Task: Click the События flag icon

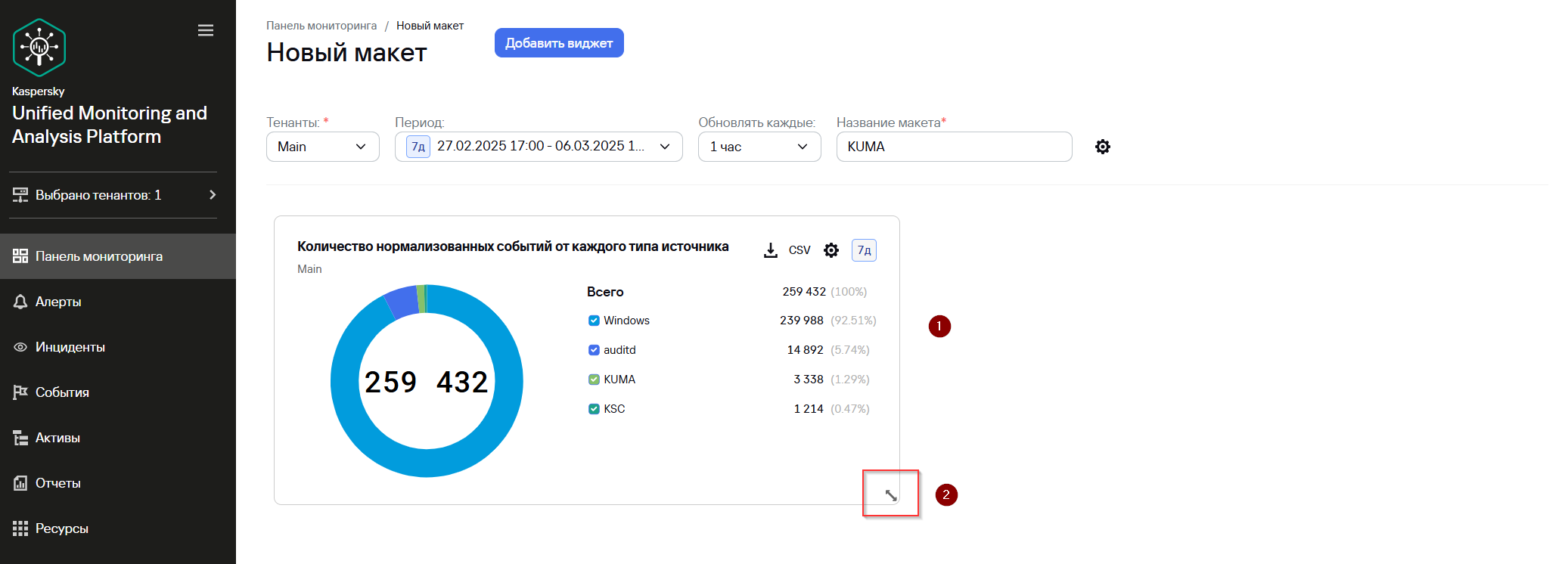Action: coord(20,392)
